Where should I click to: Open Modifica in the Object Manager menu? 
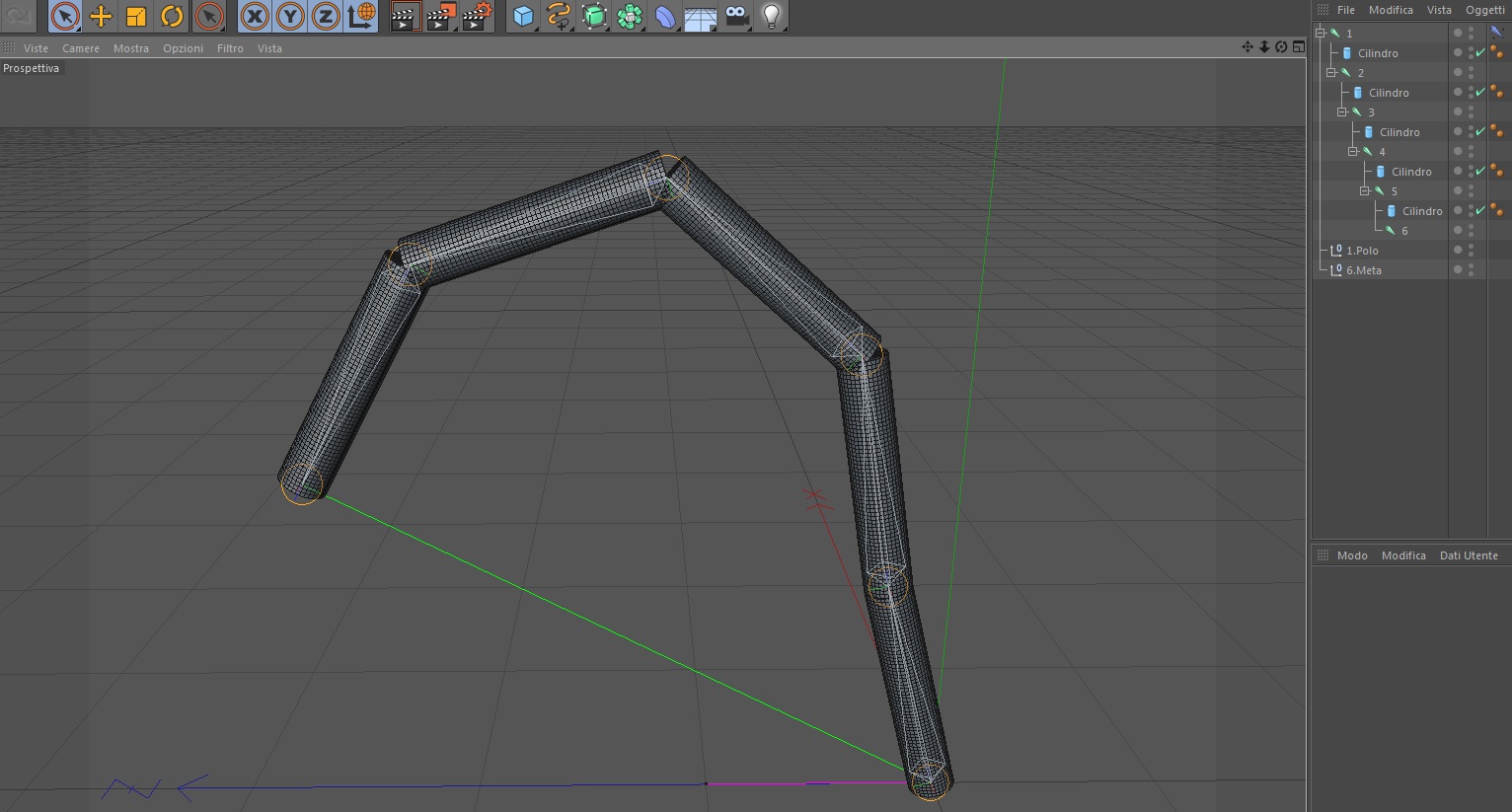pos(1391,10)
